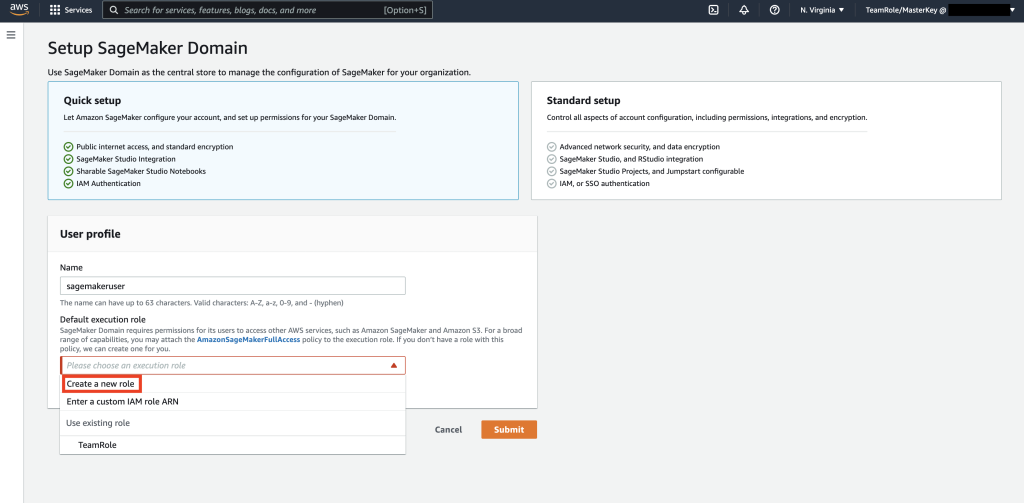Click the RStudio integration checkmark icon

tap(552, 159)
